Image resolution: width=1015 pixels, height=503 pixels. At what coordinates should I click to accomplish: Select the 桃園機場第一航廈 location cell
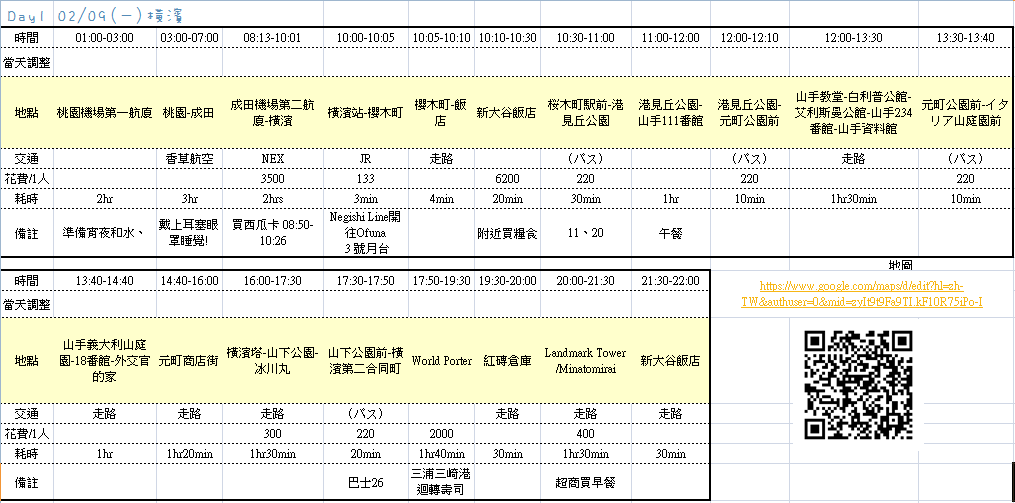coord(104,113)
